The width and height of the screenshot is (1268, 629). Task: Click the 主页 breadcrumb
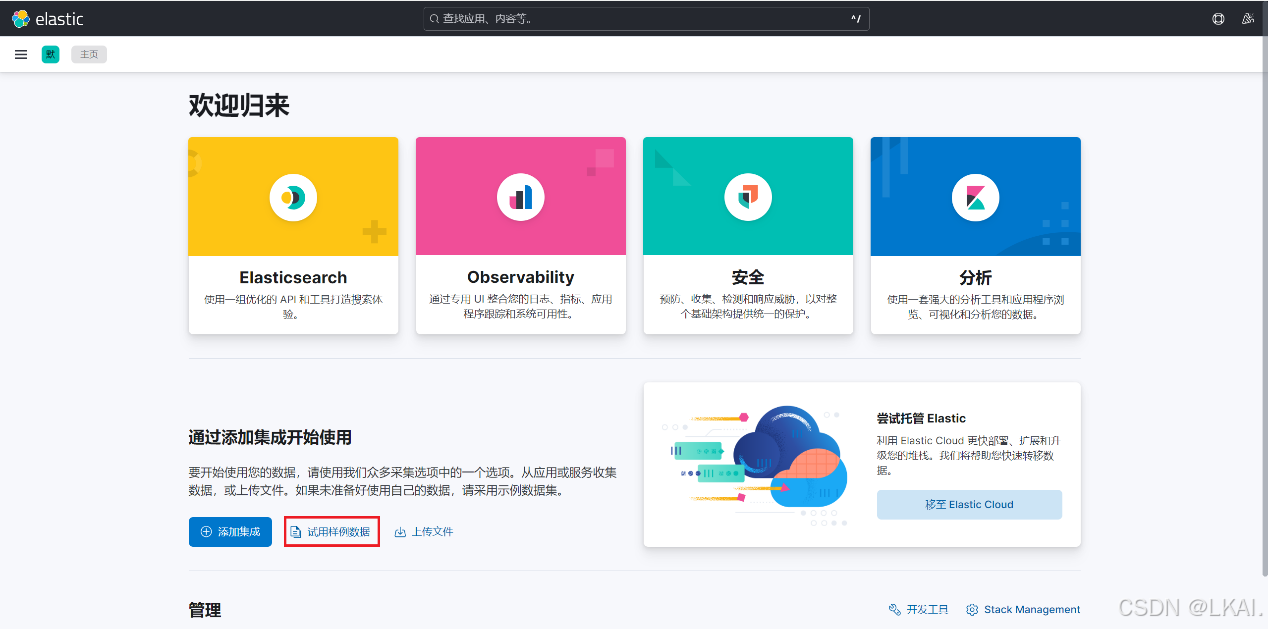click(89, 54)
